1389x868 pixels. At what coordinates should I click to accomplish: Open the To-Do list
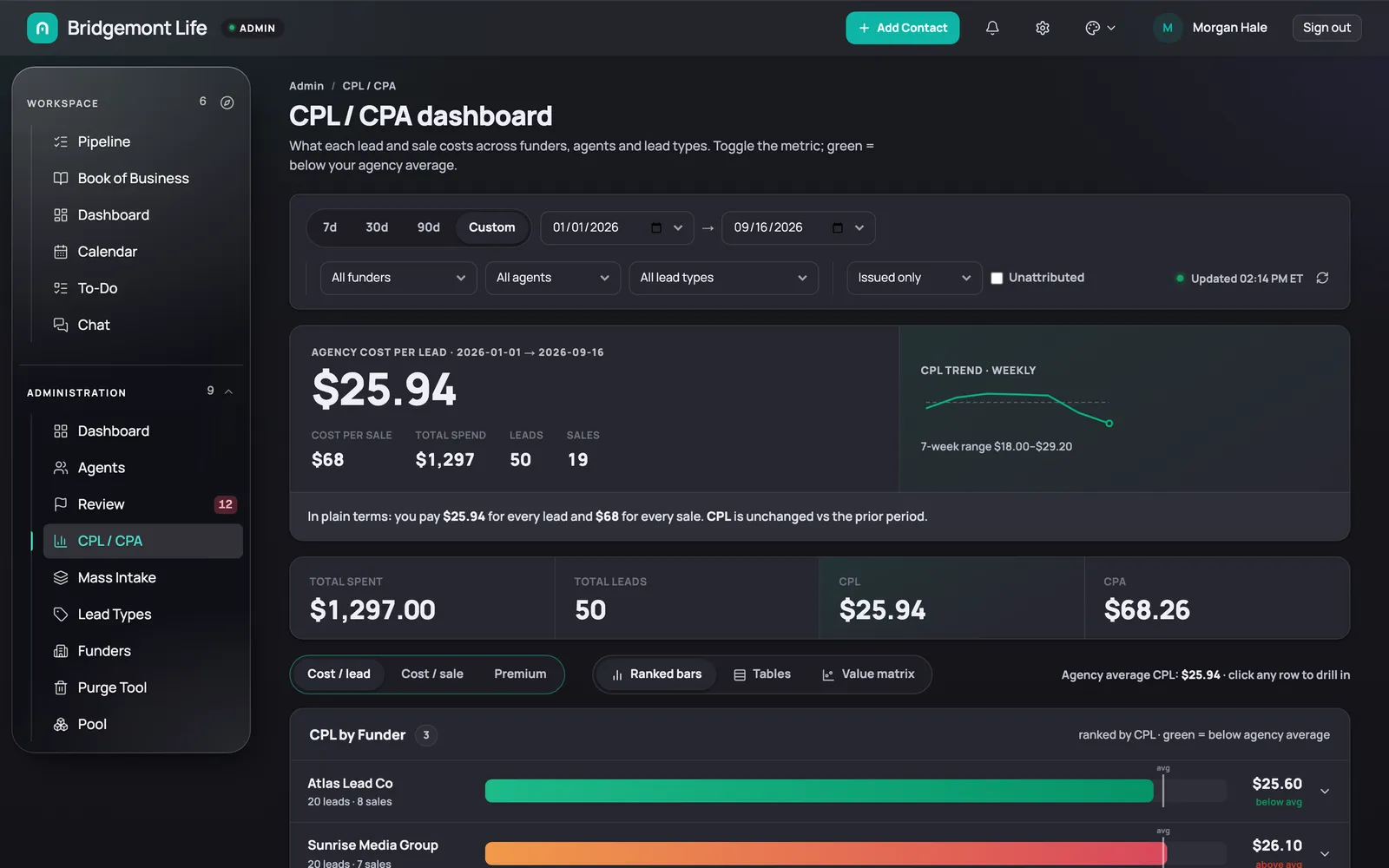coord(143,288)
